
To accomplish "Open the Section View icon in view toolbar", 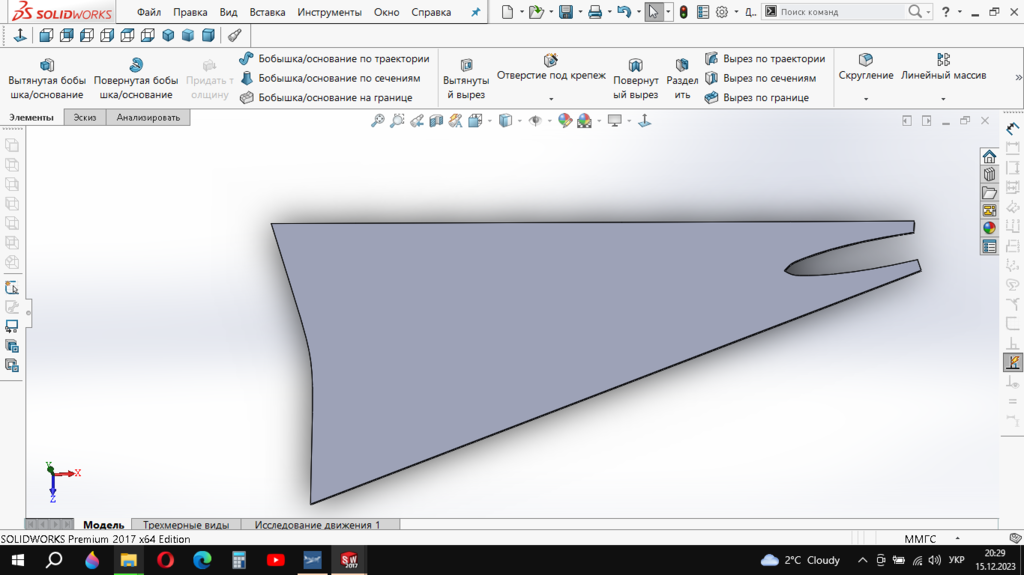I will pyautogui.click(x=436, y=121).
